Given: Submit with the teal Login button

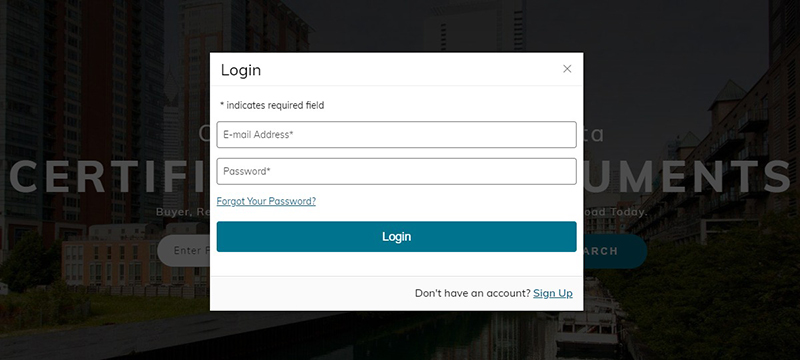Looking at the screenshot, I should tap(396, 237).
